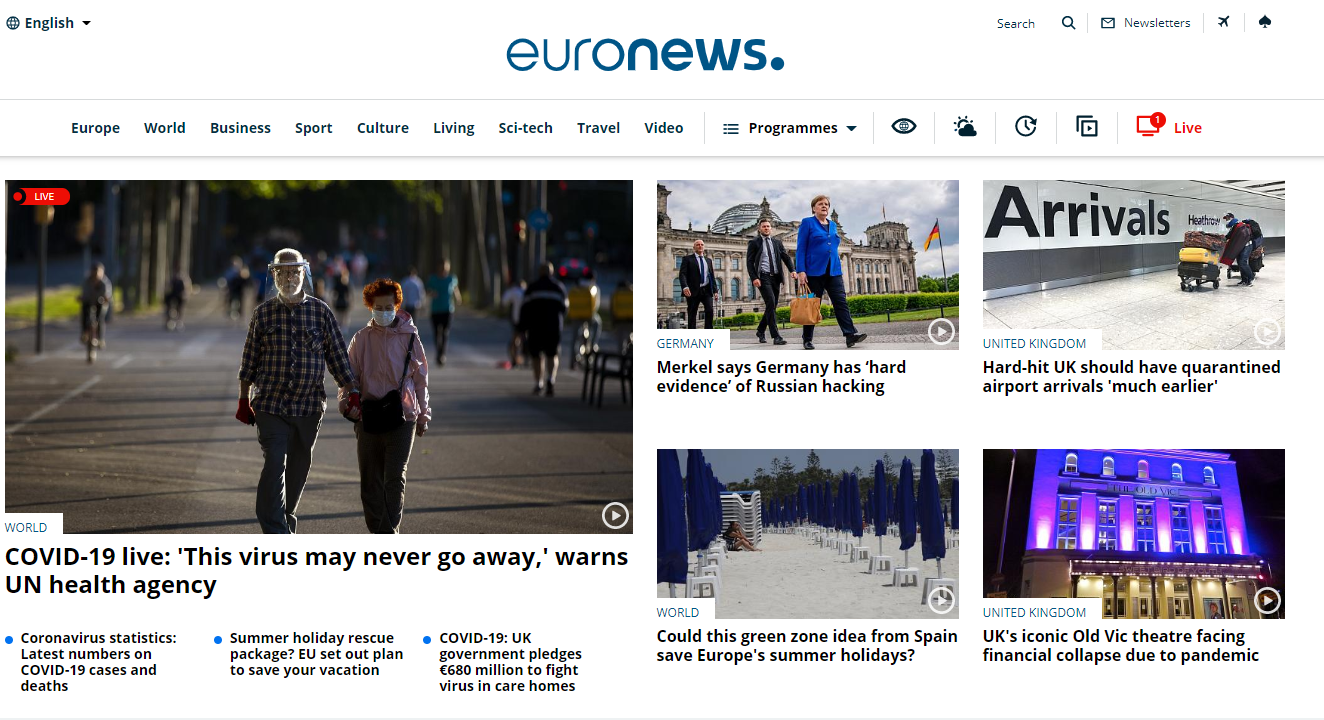The image size is (1324, 720).
Task: Click the search magnifier icon
Action: pos(1069,23)
